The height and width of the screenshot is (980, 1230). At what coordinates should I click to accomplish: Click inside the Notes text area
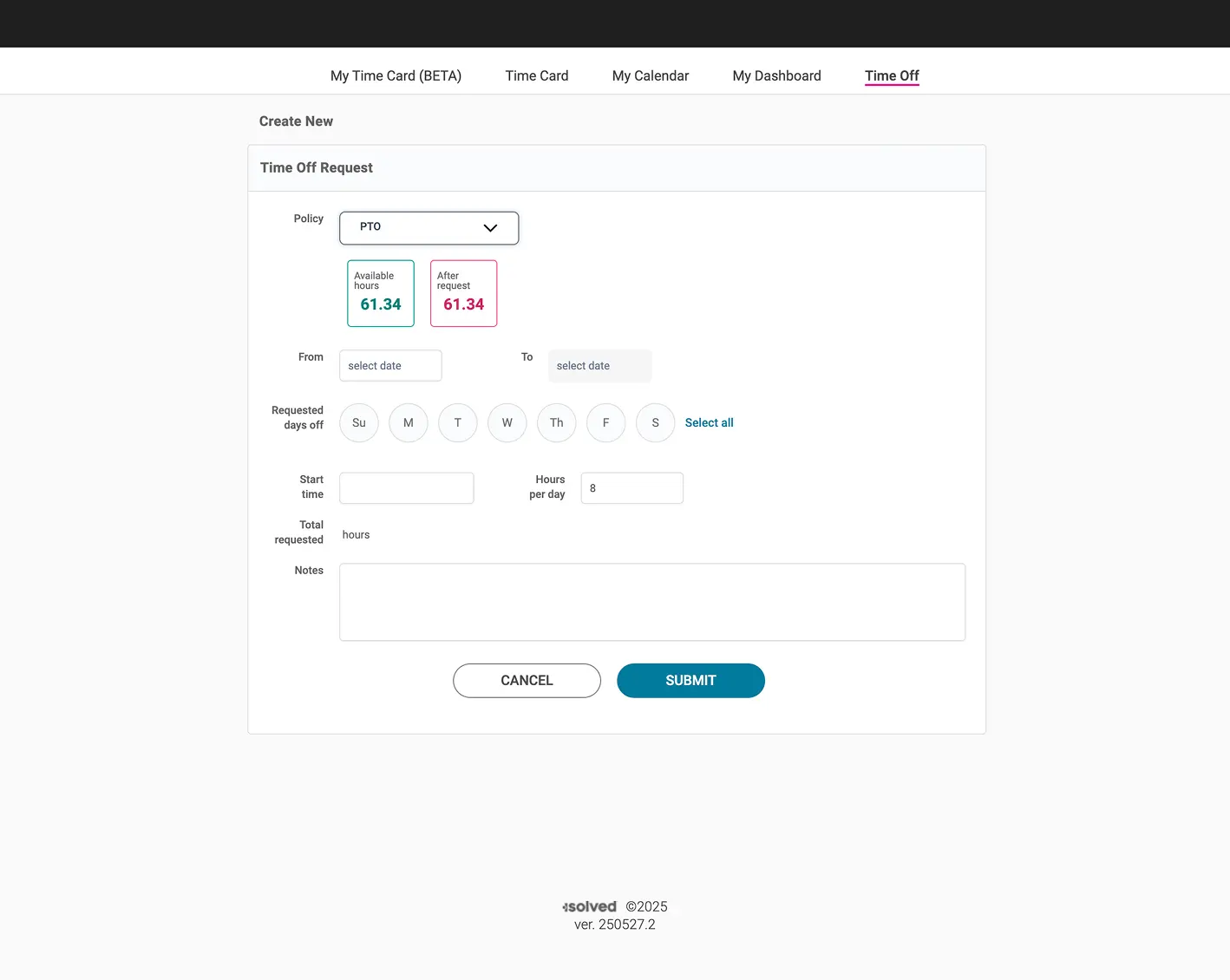pos(651,601)
